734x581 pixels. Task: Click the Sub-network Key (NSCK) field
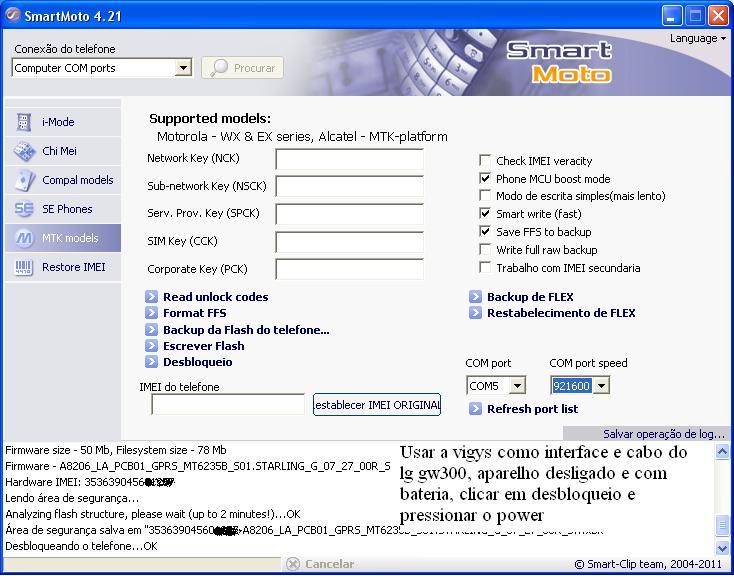350,186
